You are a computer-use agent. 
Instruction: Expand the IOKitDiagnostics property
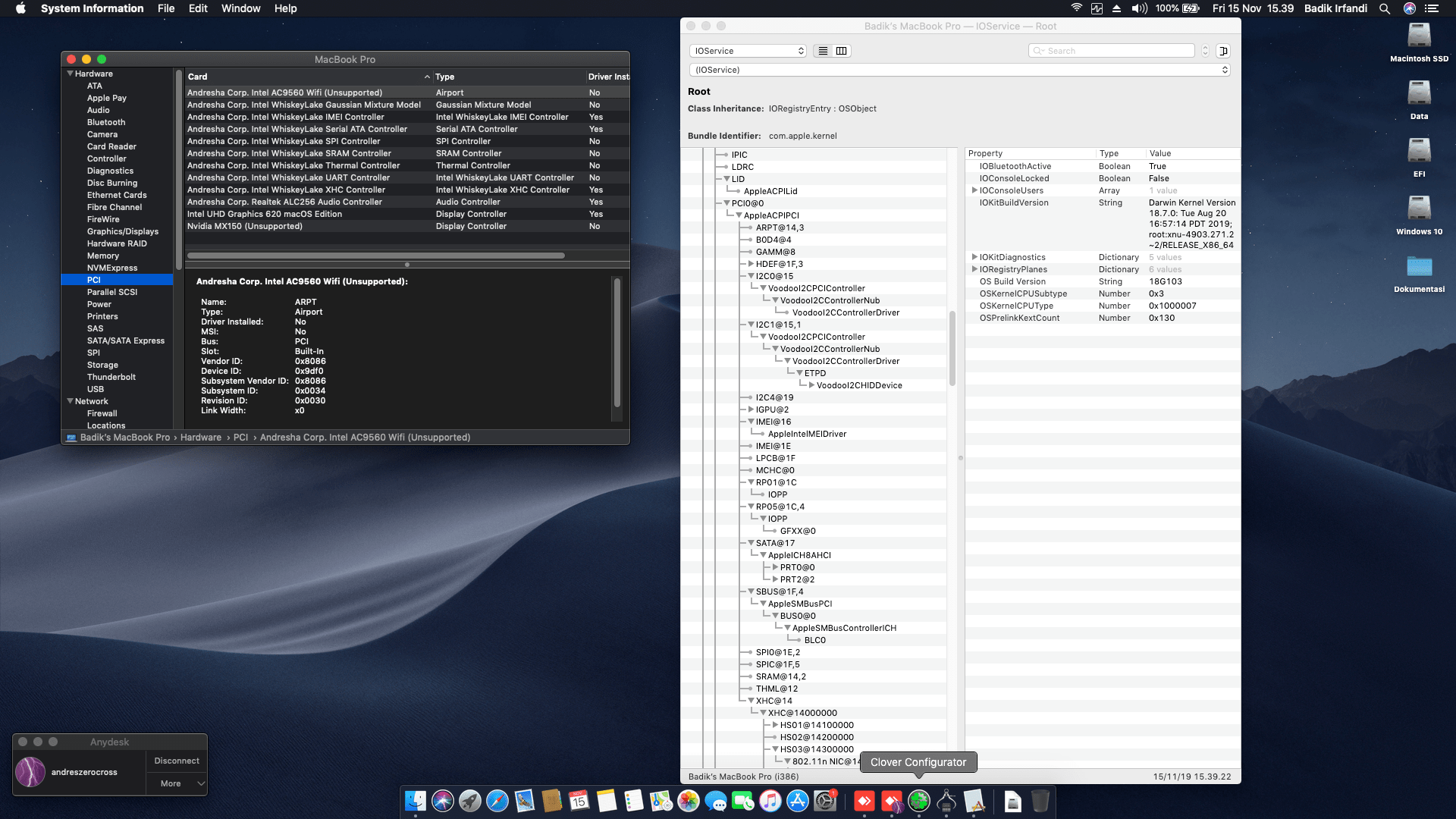[x=974, y=257]
